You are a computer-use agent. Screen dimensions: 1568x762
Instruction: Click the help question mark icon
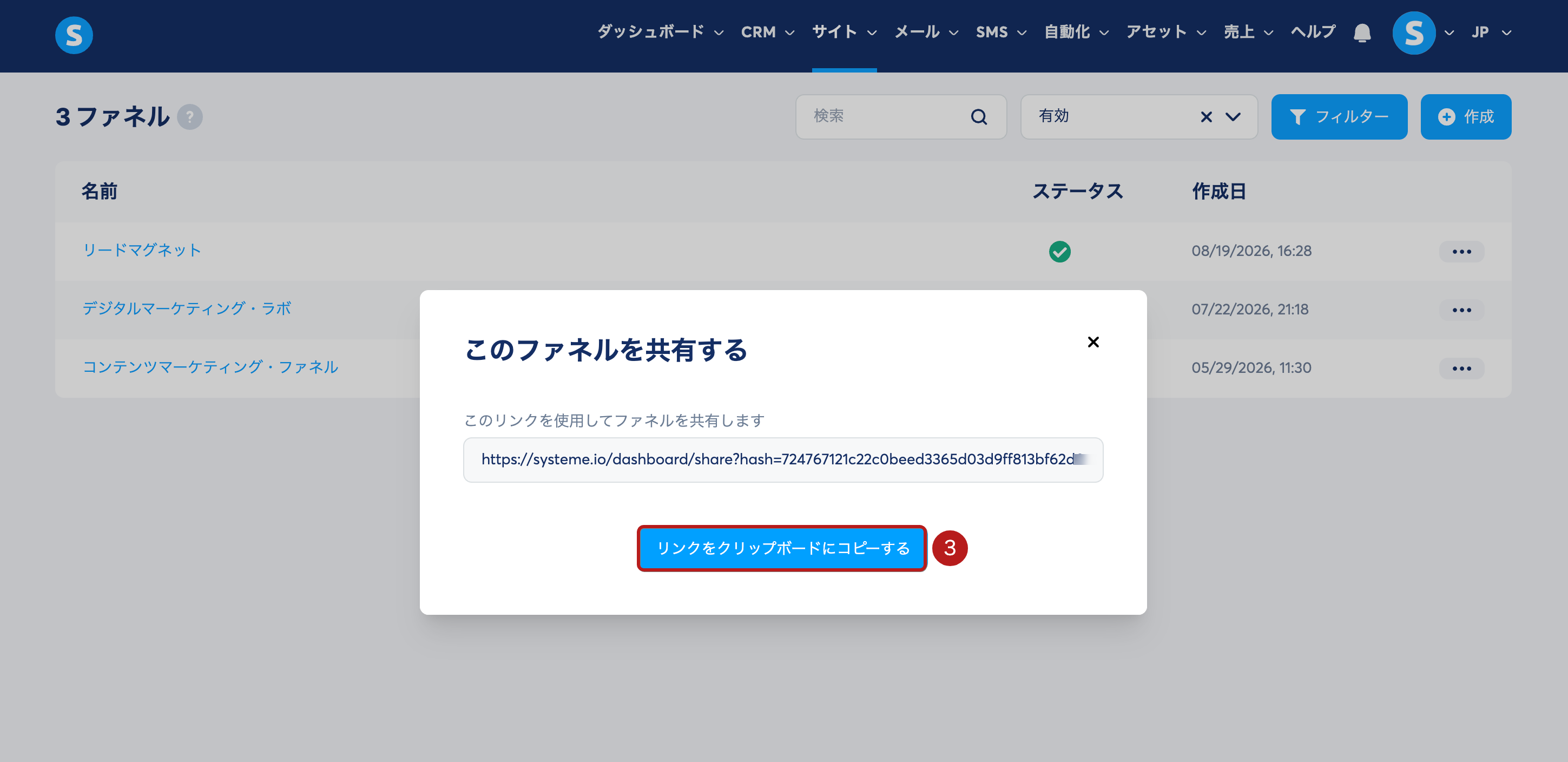(x=190, y=117)
